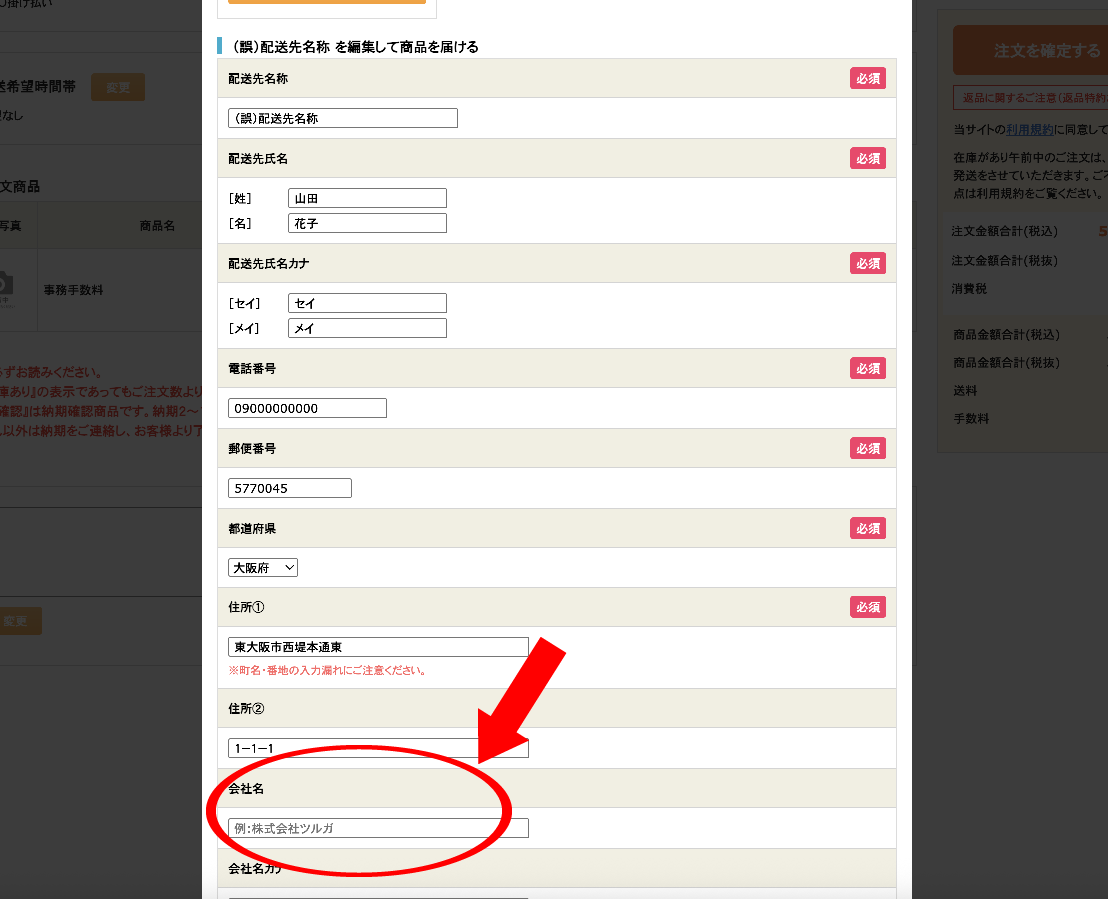Click the 返品に関するご注意 notice box
The width and height of the screenshot is (1108, 899).
[x=1030, y=98]
